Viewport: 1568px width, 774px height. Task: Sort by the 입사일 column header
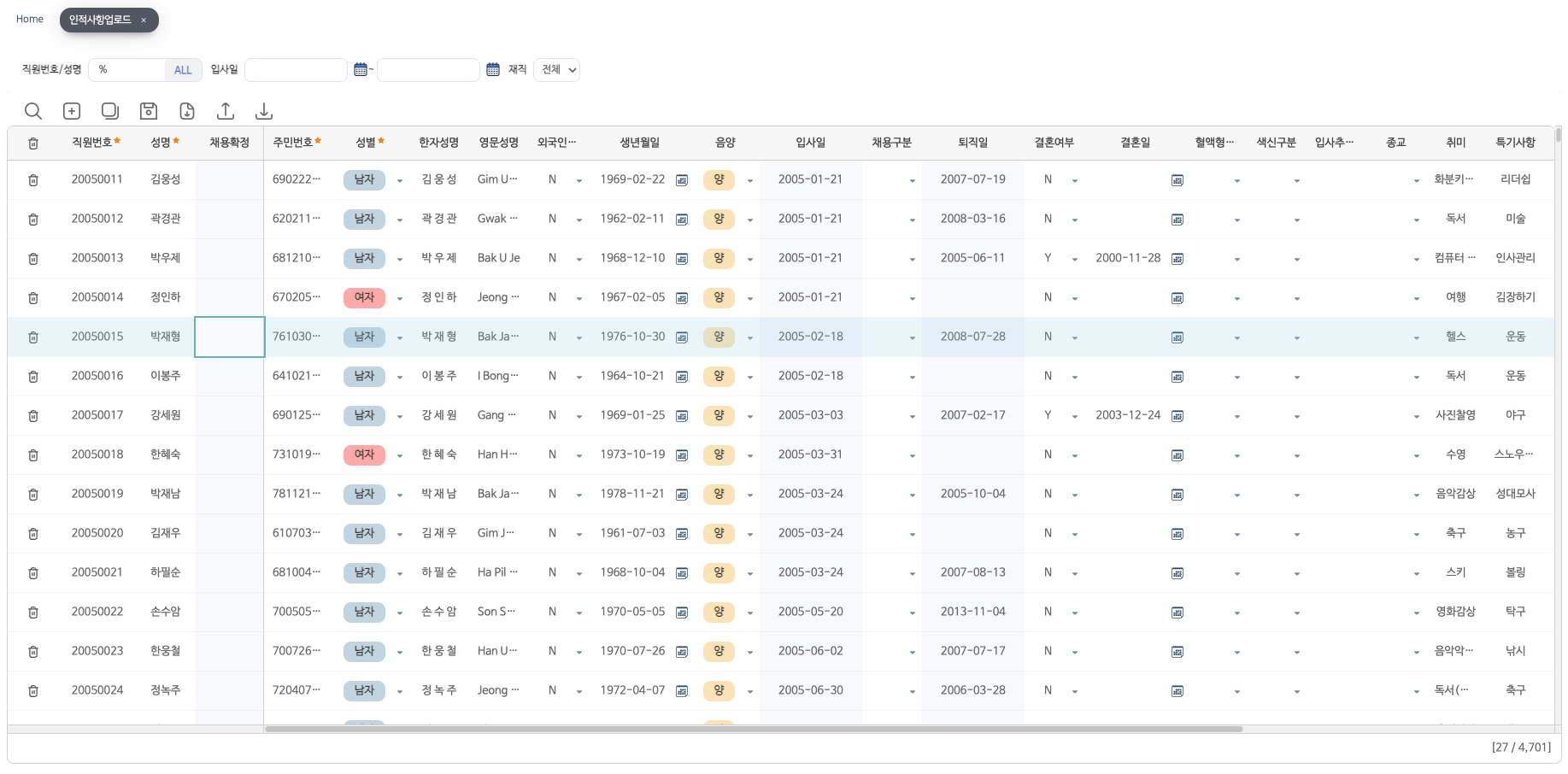[810, 143]
